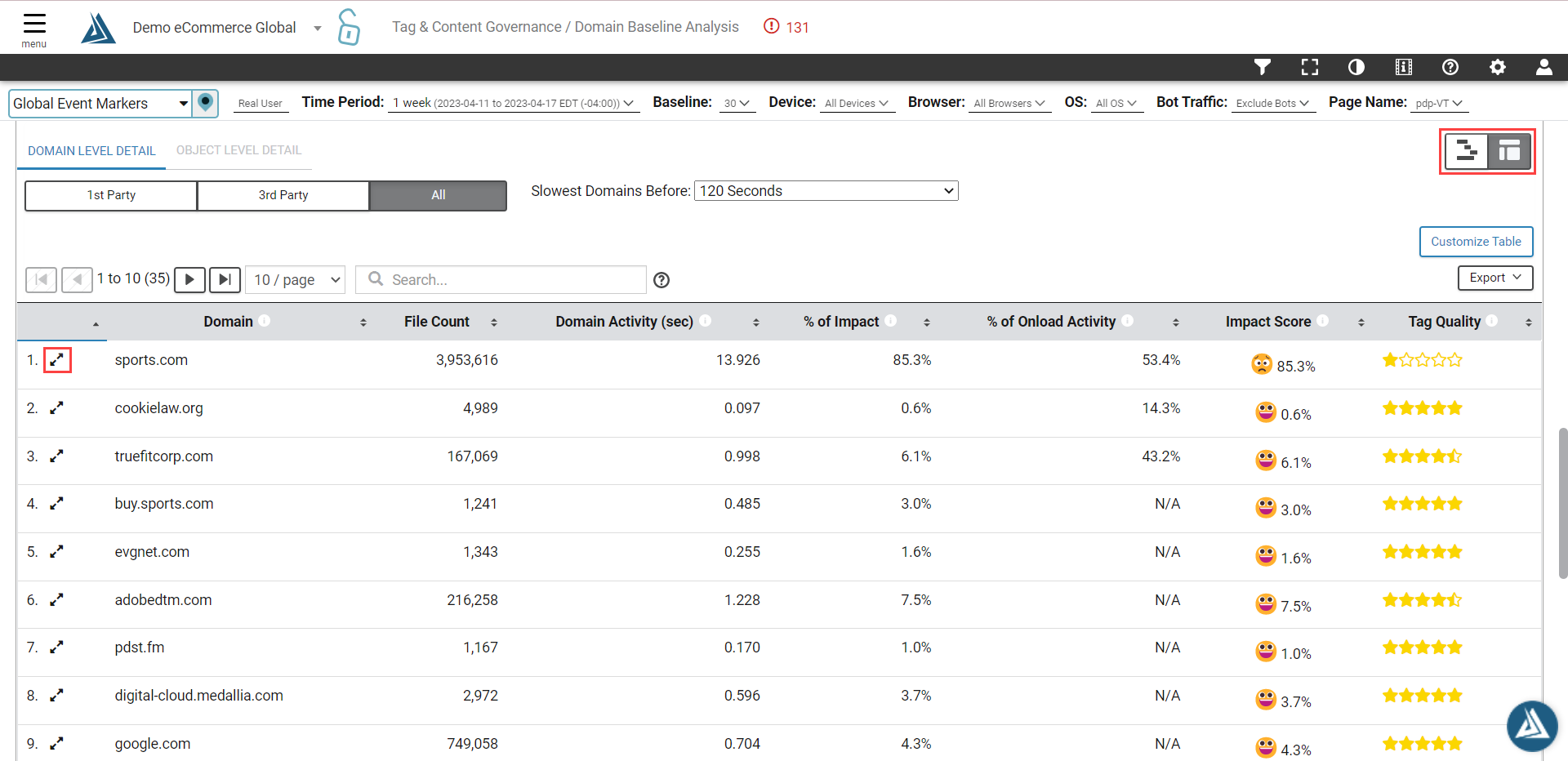Open the Export dropdown
The width and height of the screenshot is (1568, 761).
tap(1495, 278)
